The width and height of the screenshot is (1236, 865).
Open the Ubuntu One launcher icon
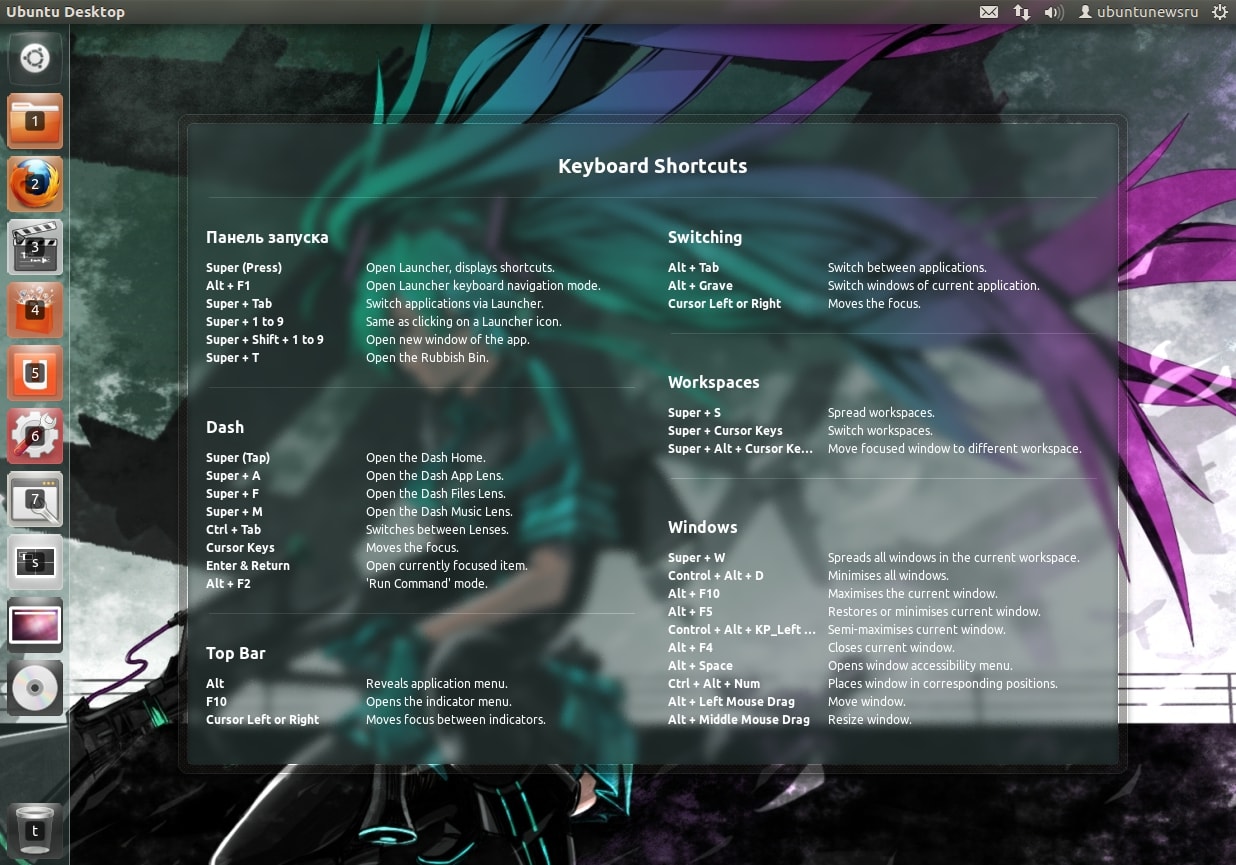pyautogui.click(x=35, y=373)
